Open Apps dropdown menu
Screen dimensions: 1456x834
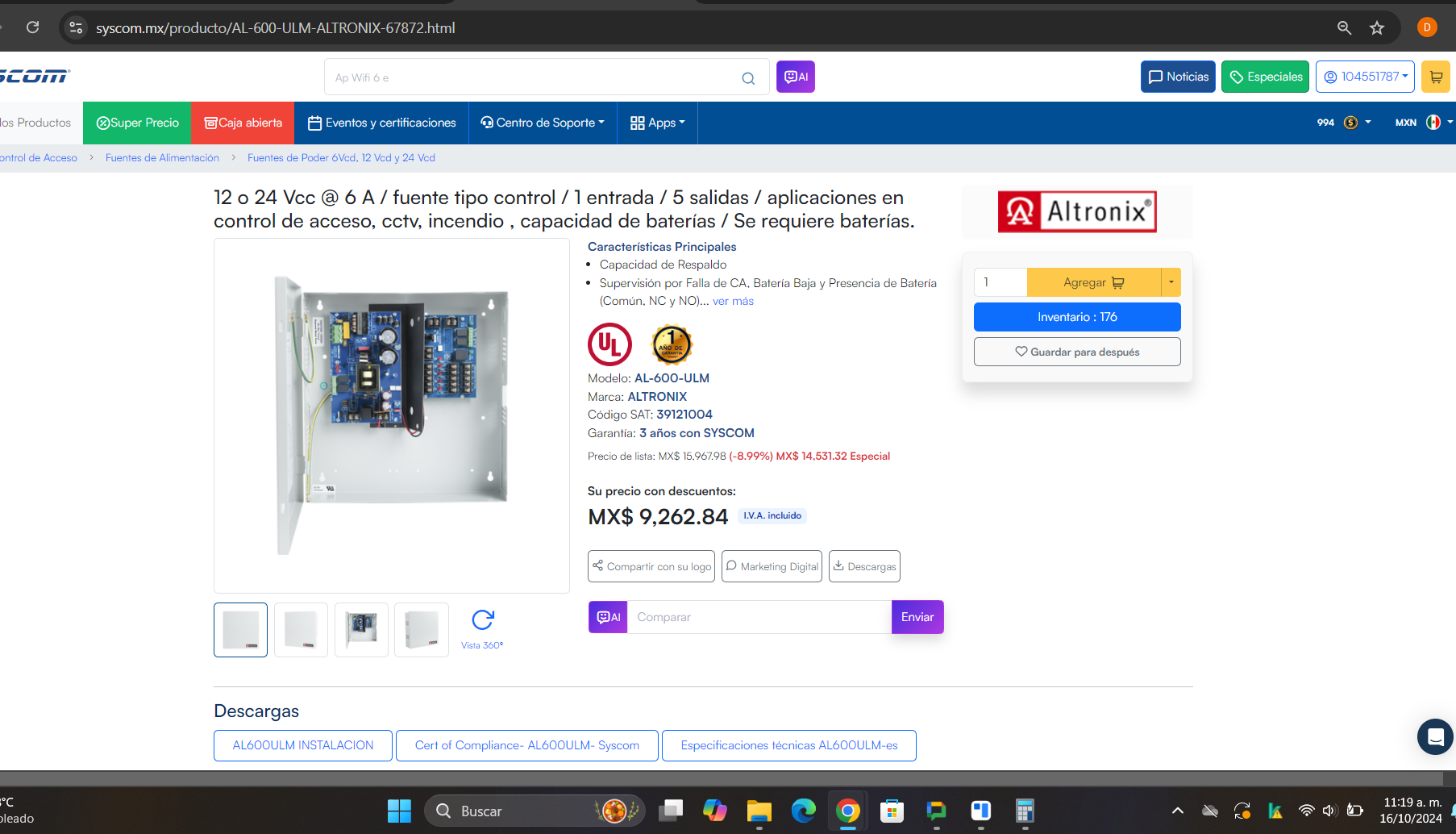point(657,123)
